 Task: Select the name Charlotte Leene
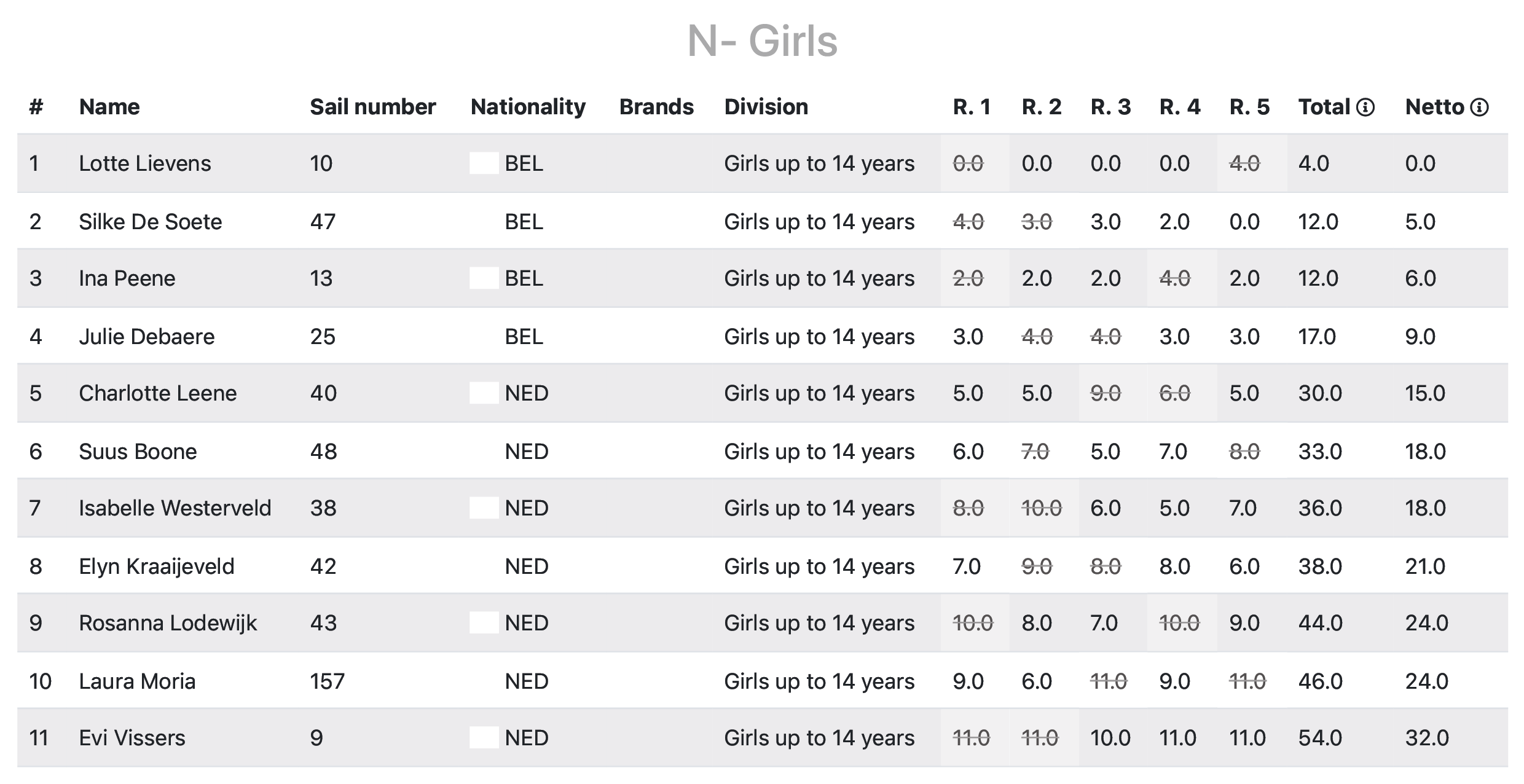tap(158, 393)
